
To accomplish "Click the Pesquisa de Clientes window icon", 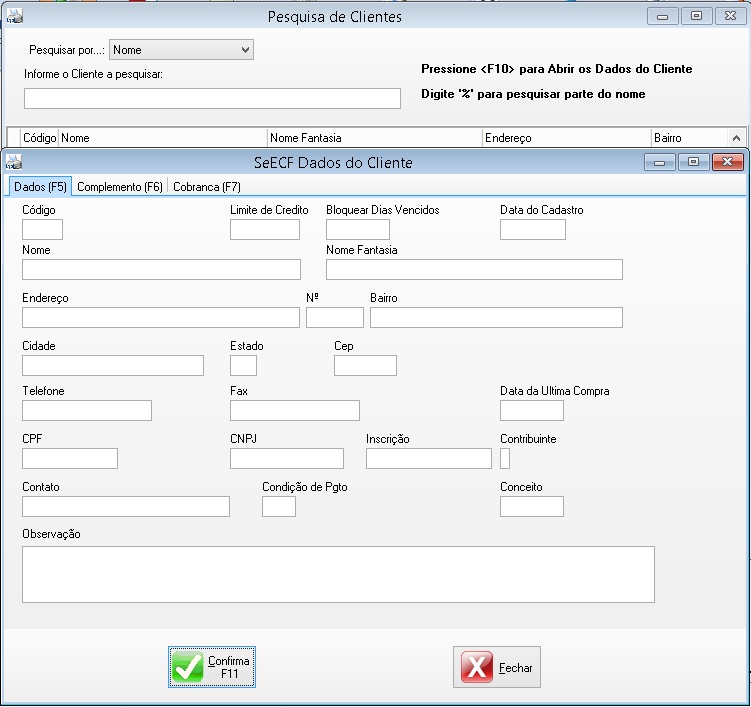I will point(14,16).
